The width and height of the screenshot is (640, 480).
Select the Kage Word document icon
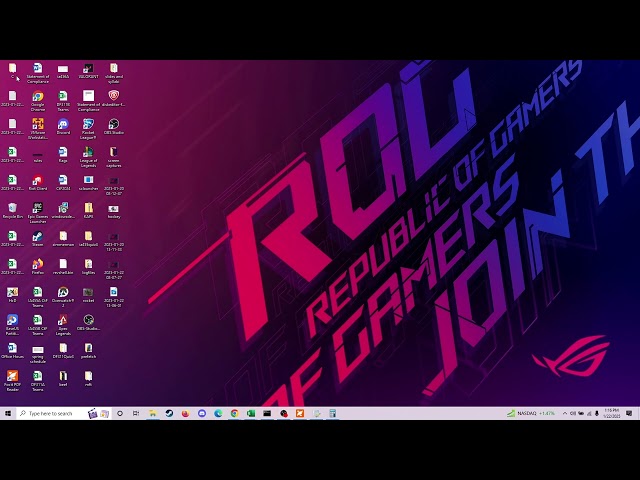pyautogui.click(x=63, y=154)
